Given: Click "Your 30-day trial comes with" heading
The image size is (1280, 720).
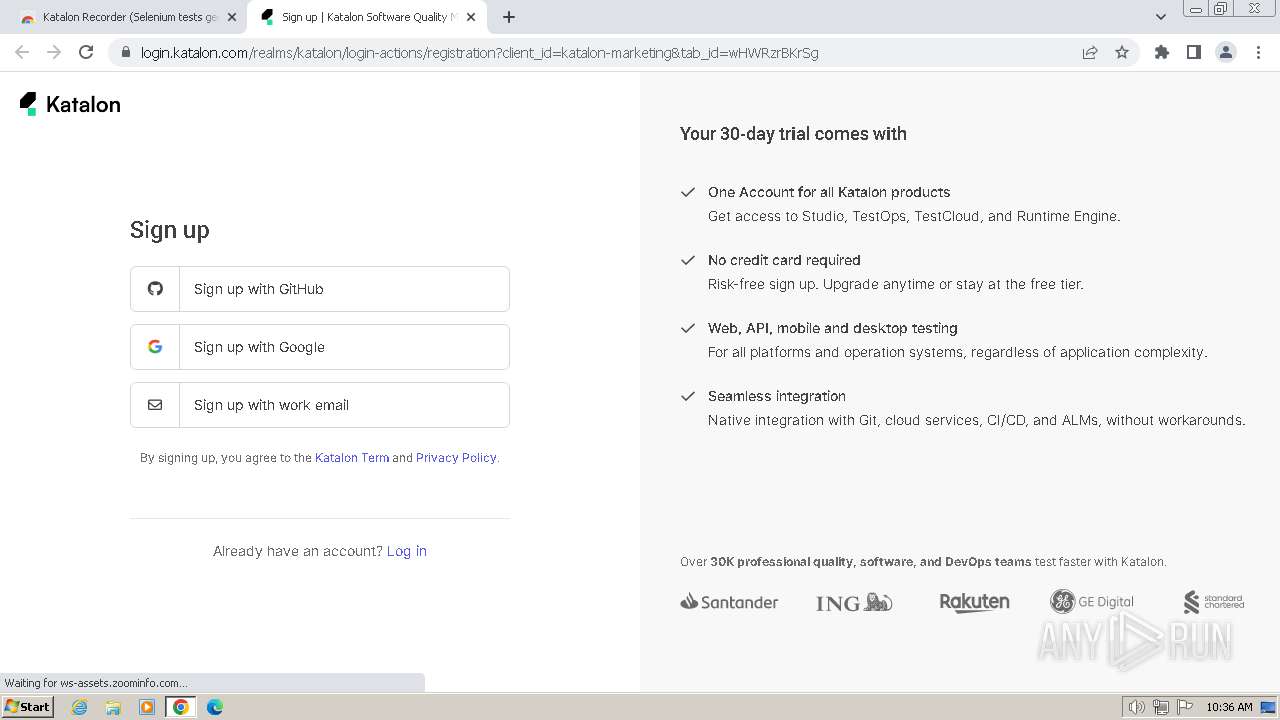Looking at the screenshot, I should [x=793, y=134].
